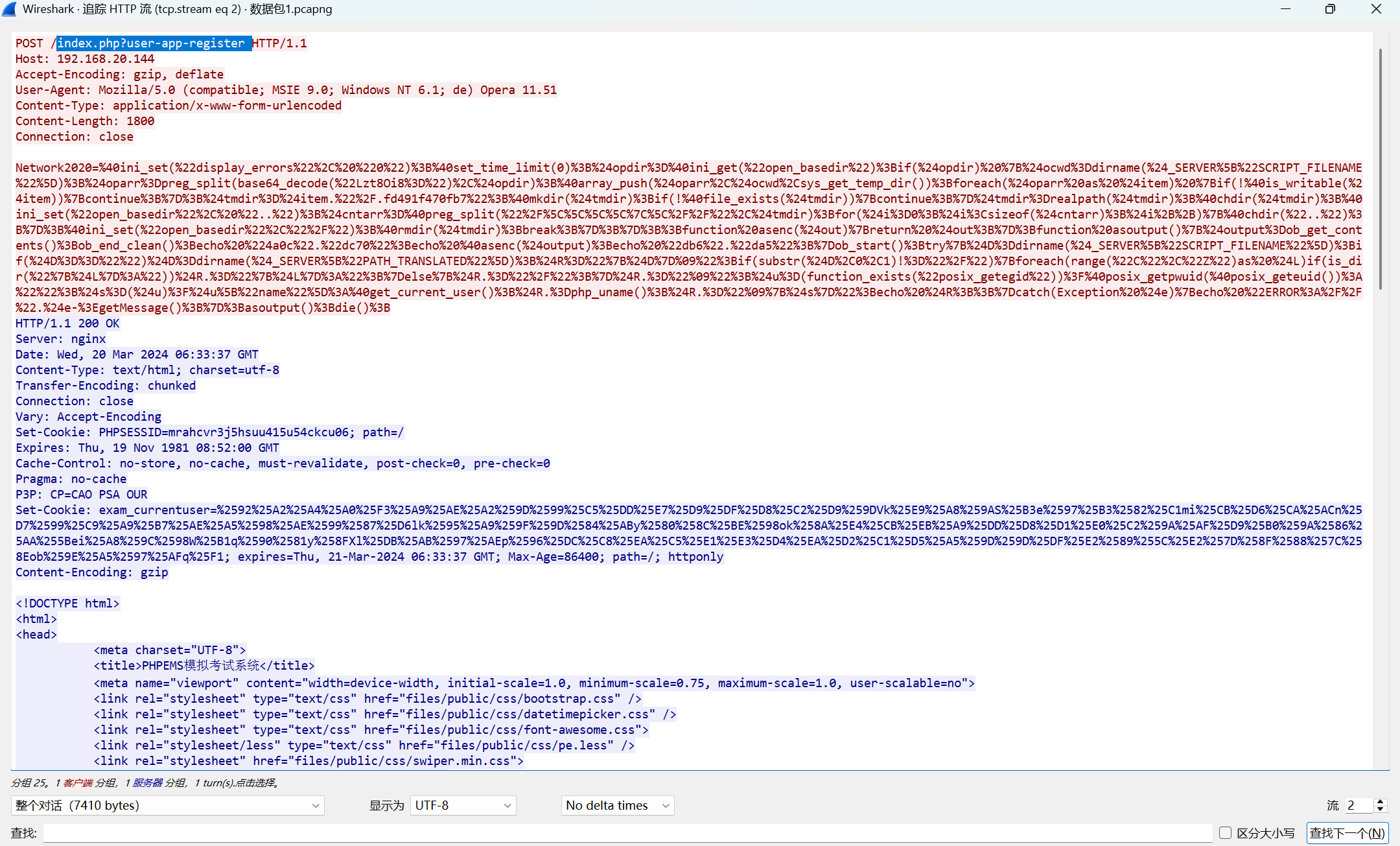The width and height of the screenshot is (1400, 846).
Task: Click the stream number field showing 2
Action: [1358, 805]
